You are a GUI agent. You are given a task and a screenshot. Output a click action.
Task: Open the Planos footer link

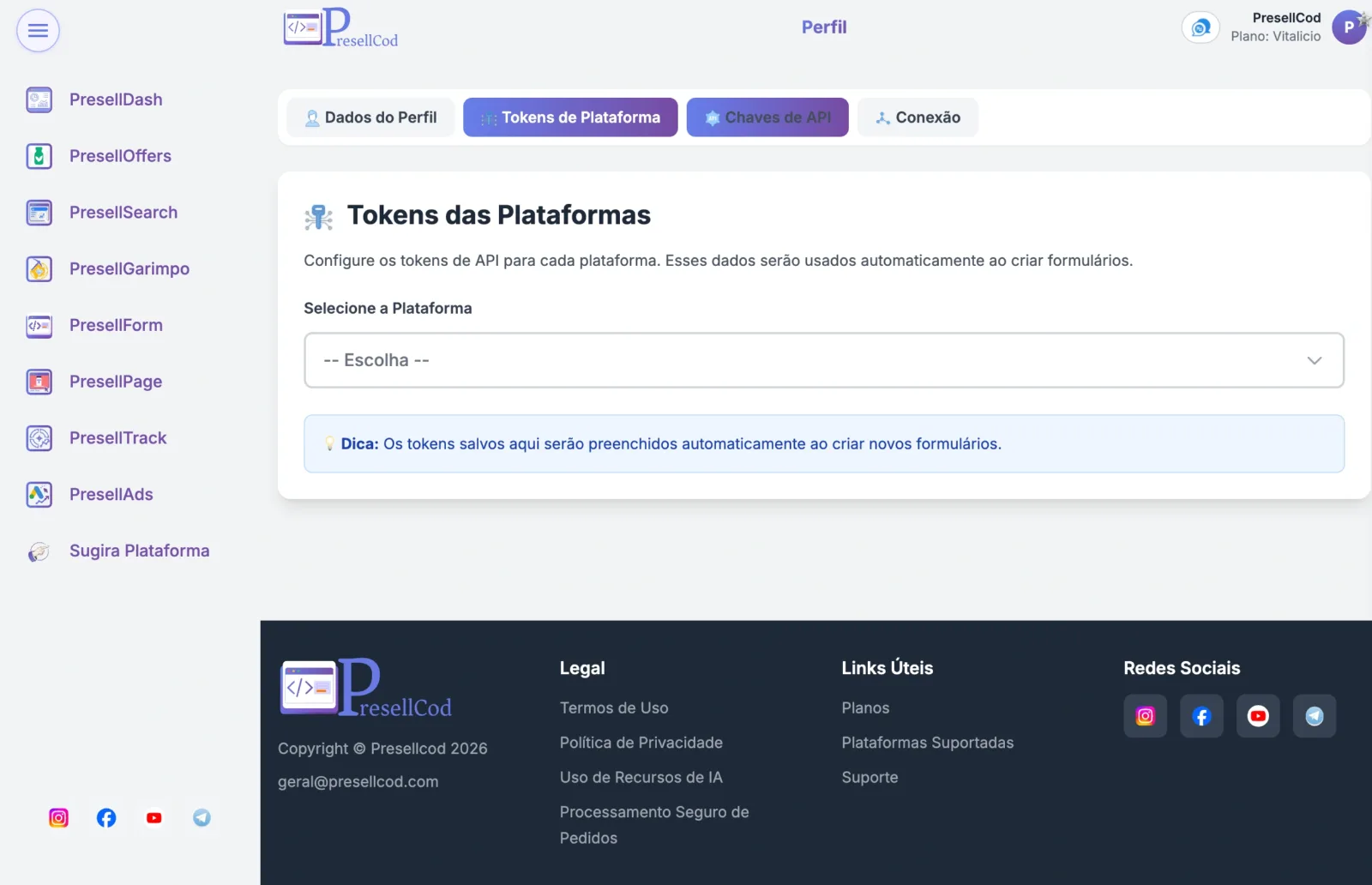click(865, 708)
